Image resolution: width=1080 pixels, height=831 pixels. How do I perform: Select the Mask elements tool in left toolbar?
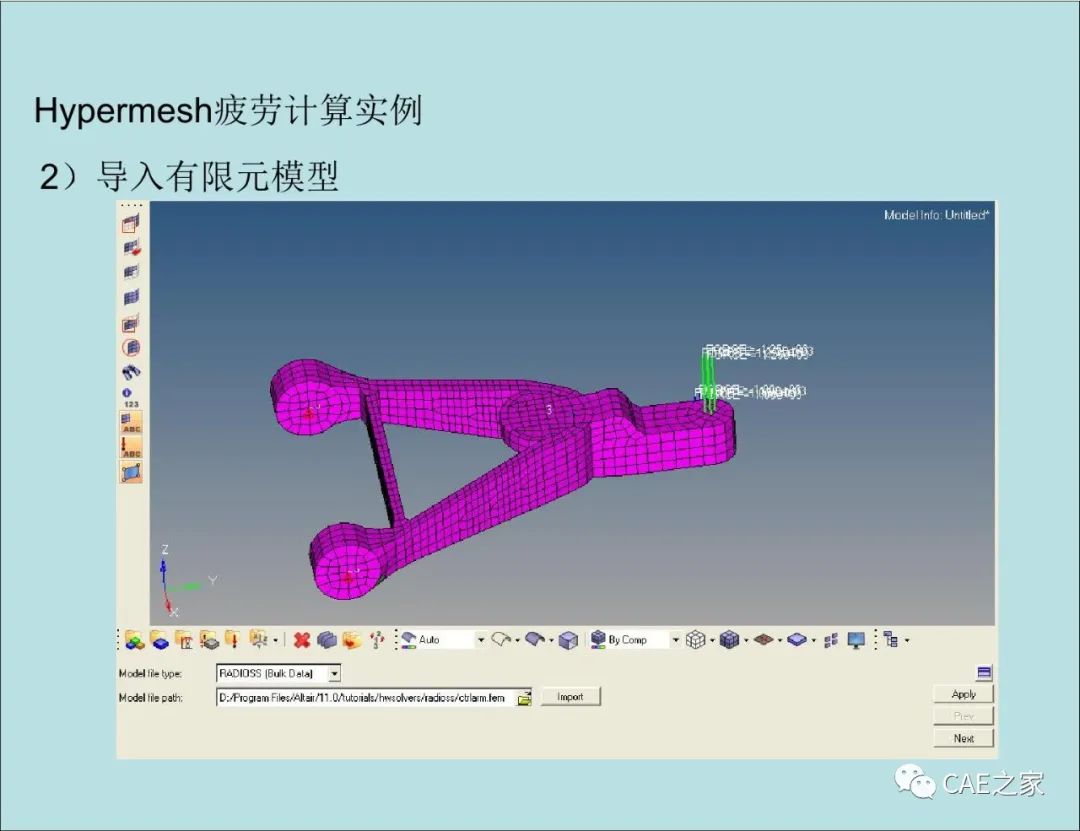pyautogui.click(x=131, y=224)
